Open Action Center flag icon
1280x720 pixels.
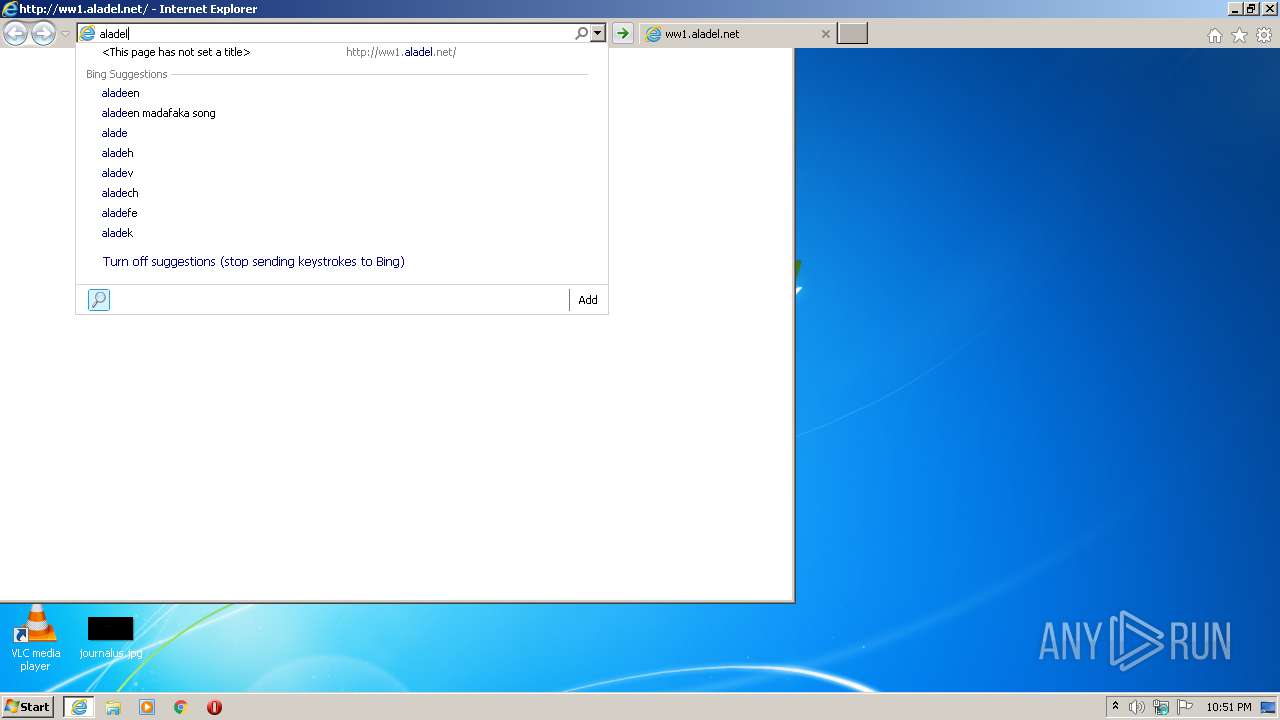[x=1185, y=707]
